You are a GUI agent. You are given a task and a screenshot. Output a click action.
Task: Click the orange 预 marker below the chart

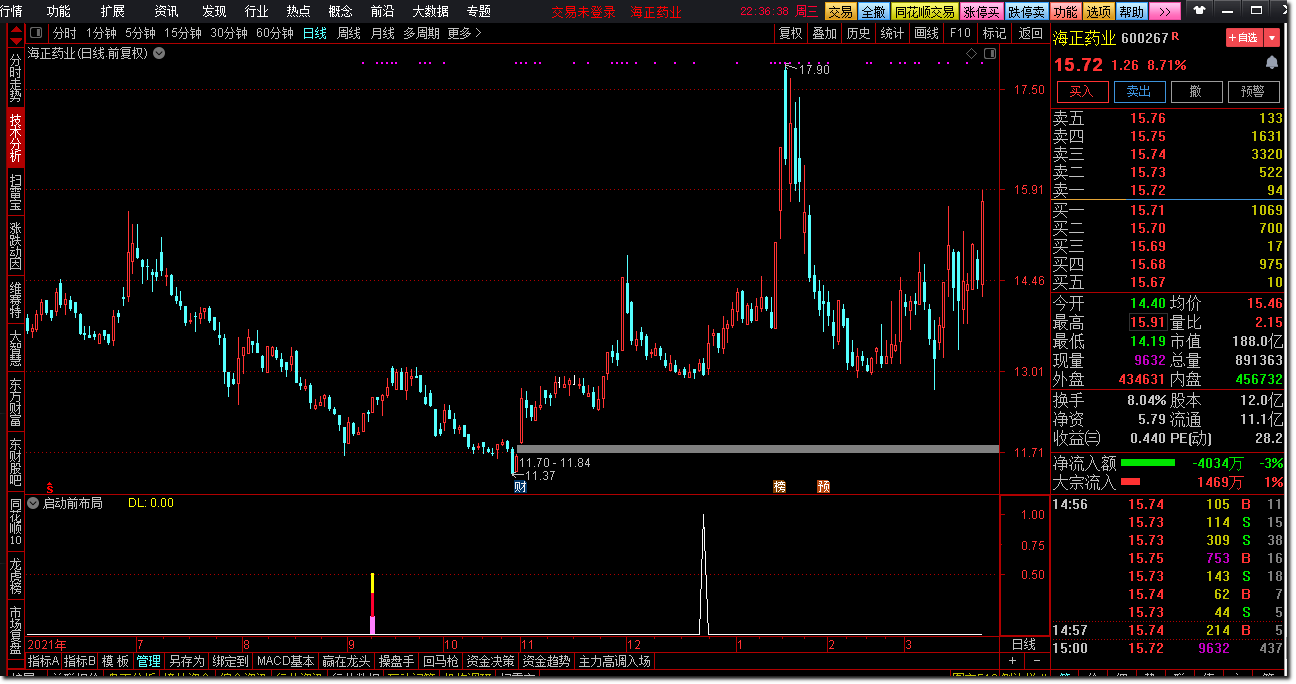[823, 487]
